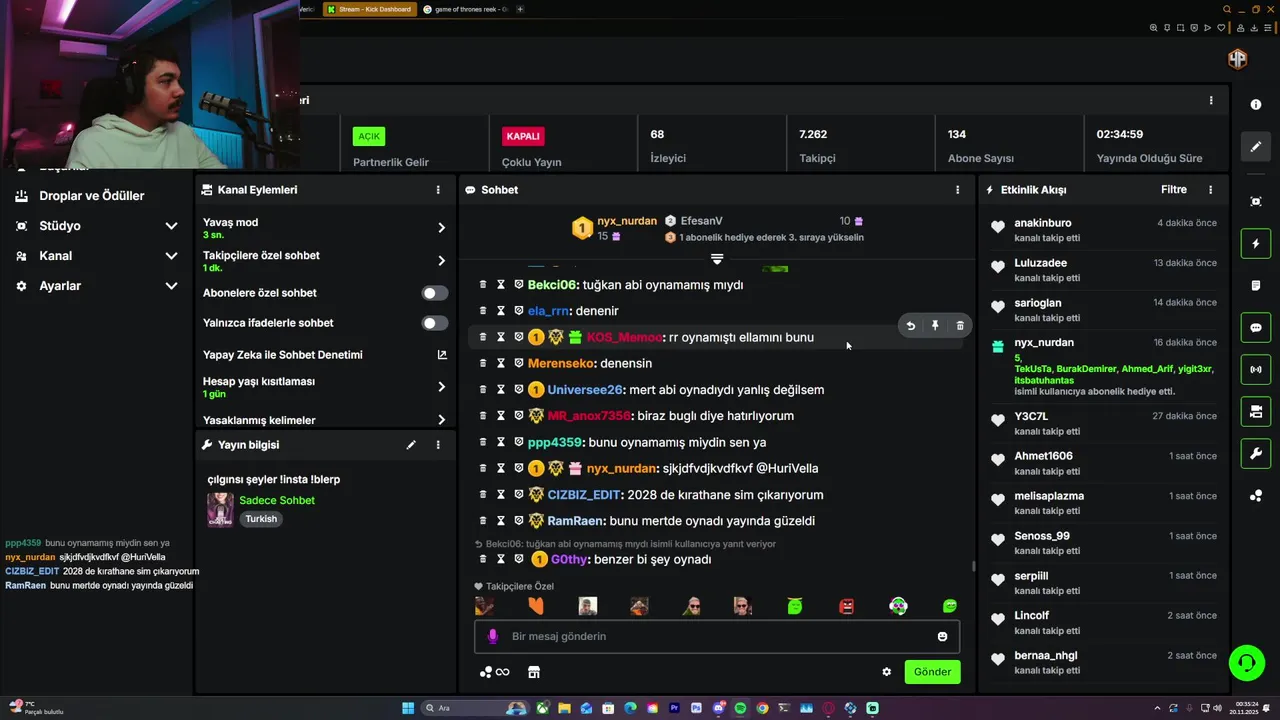The image size is (1280, 720).
Task: Select the broadcast signal icon in right sidebar
Action: (x=1256, y=370)
